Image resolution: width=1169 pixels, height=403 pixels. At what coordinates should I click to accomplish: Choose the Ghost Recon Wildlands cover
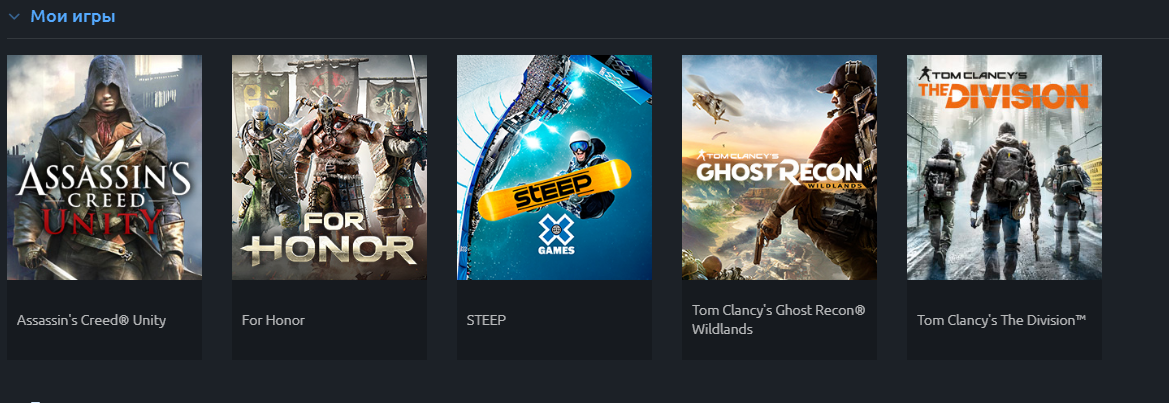pos(779,168)
